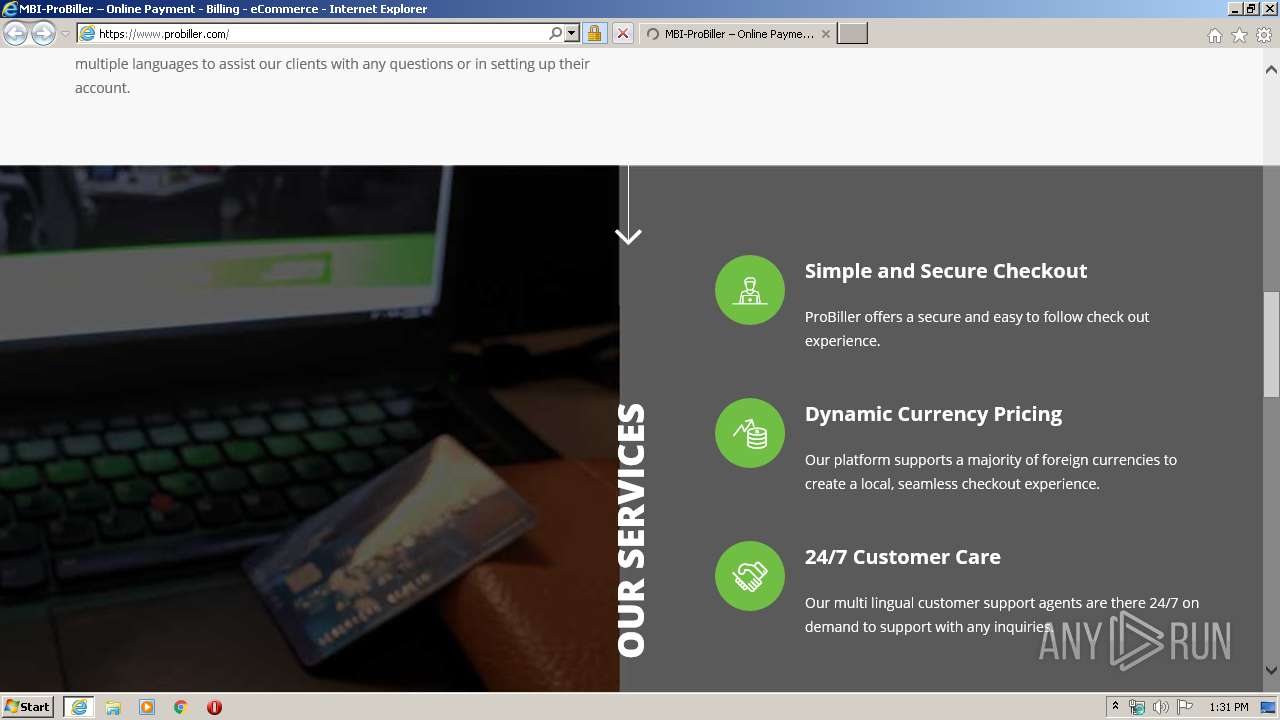Click the page scrollbar down arrow
The image size is (1280, 720).
pos(1272,671)
